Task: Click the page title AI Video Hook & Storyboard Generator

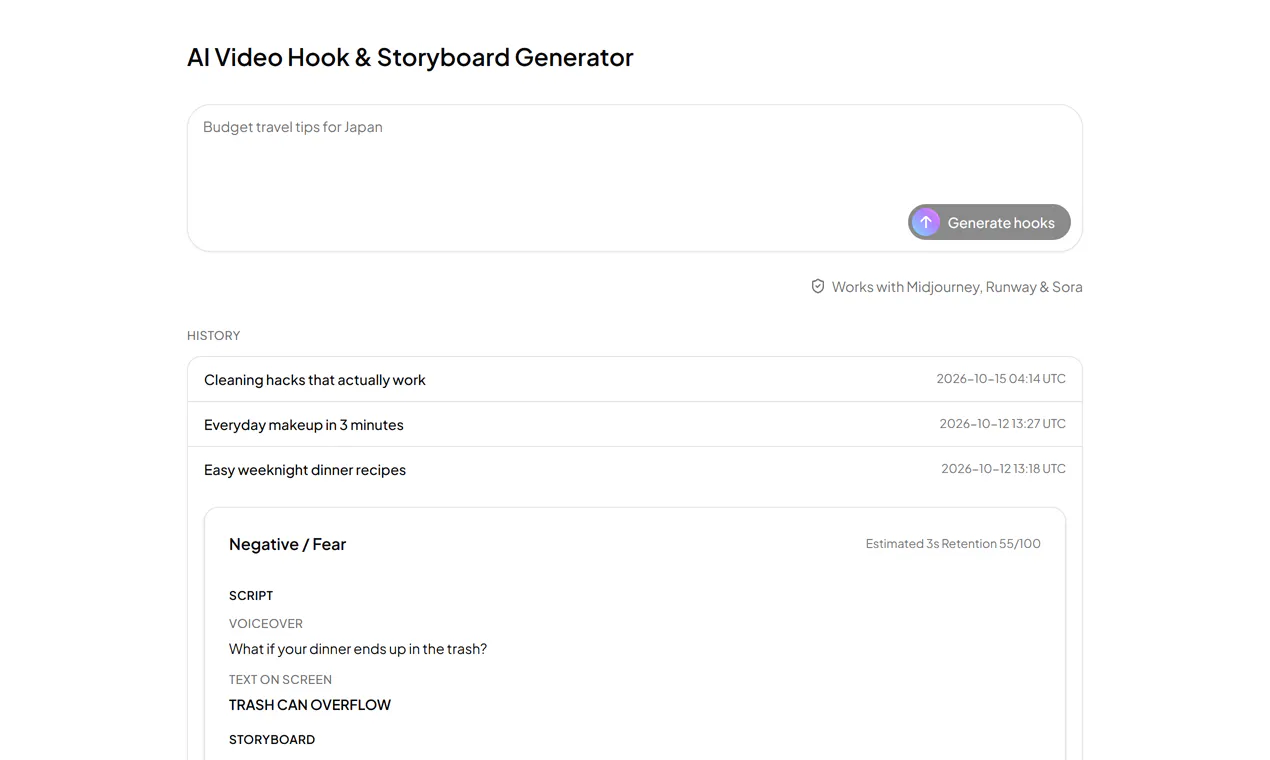Action: click(x=410, y=57)
